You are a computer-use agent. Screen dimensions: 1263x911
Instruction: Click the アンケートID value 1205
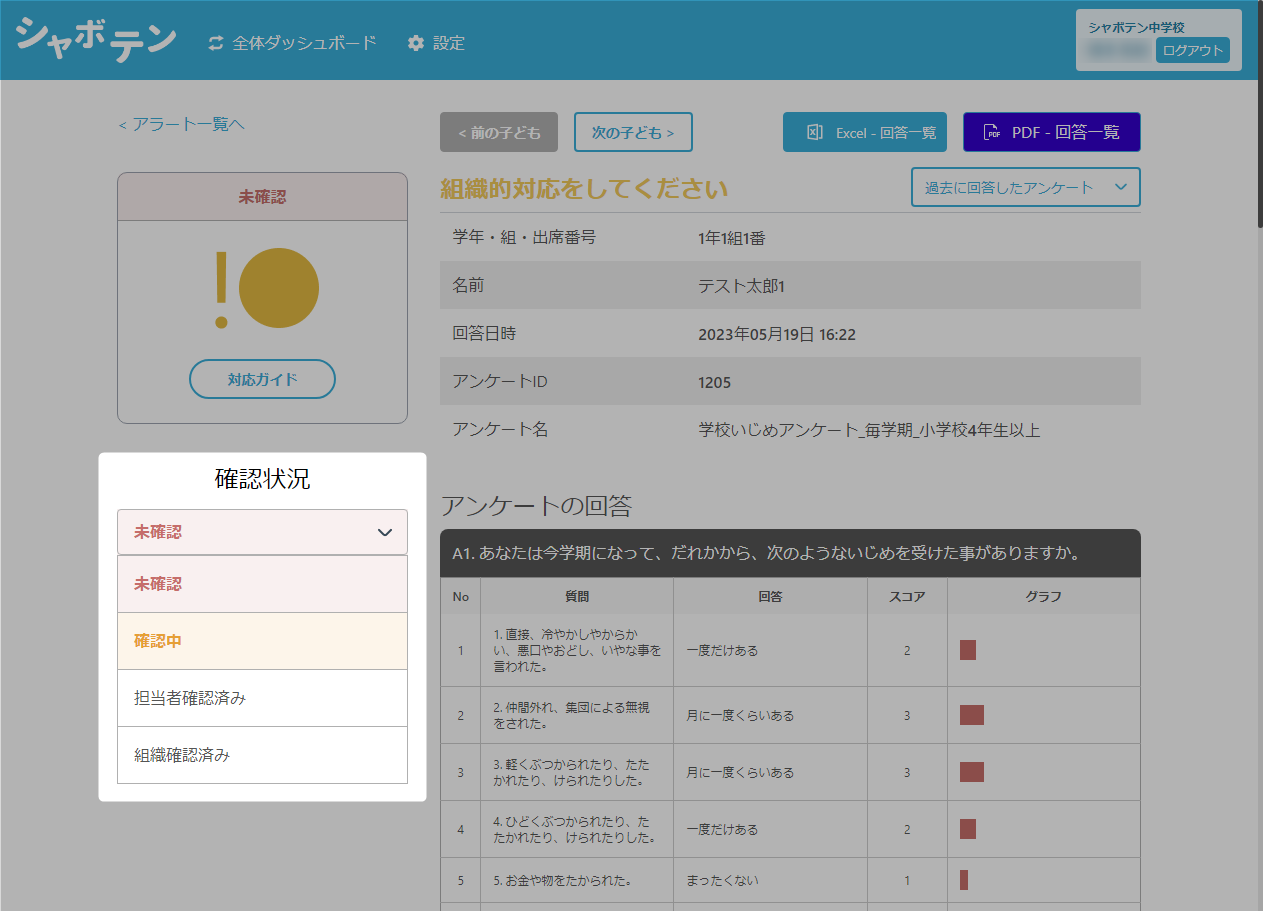(x=714, y=382)
